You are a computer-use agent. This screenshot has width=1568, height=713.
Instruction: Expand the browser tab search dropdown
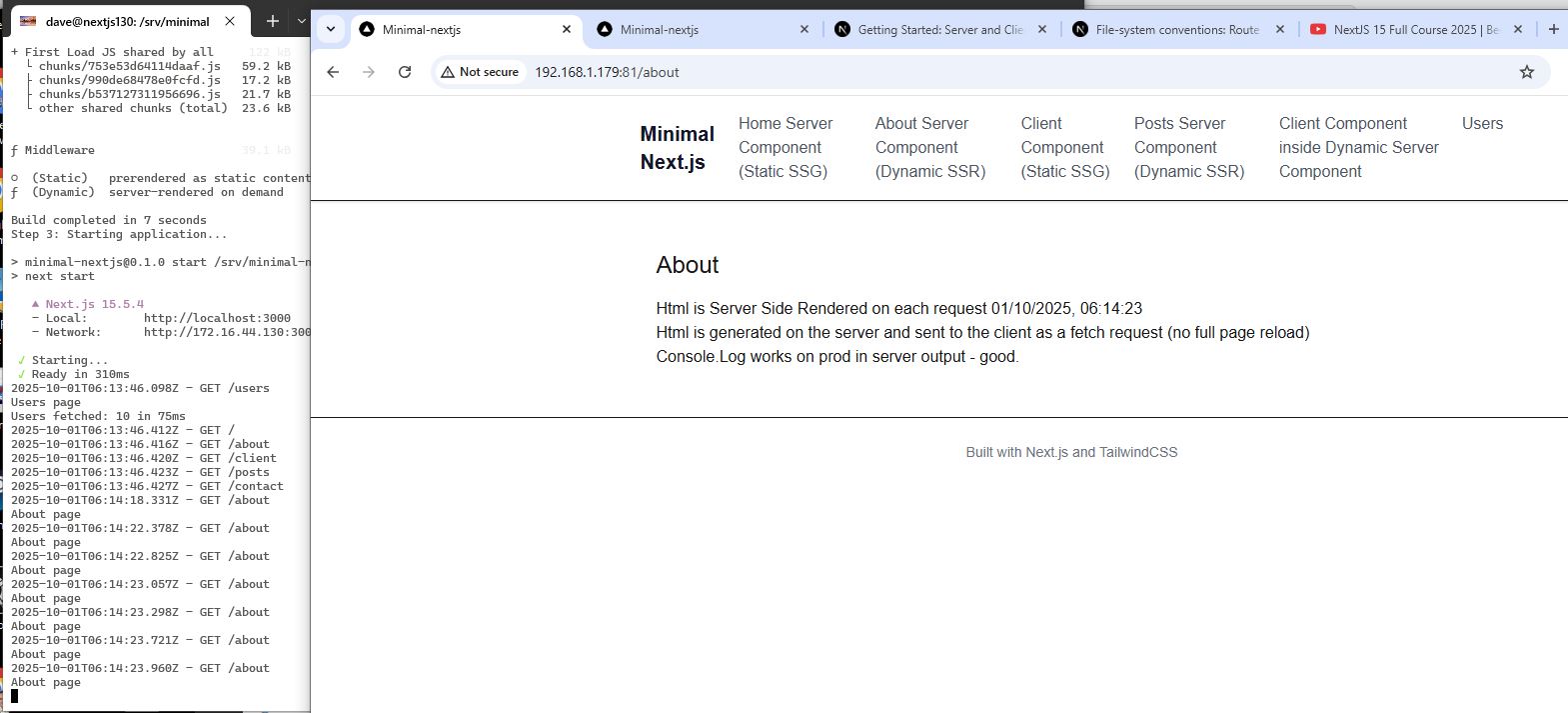(x=331, y=30)
